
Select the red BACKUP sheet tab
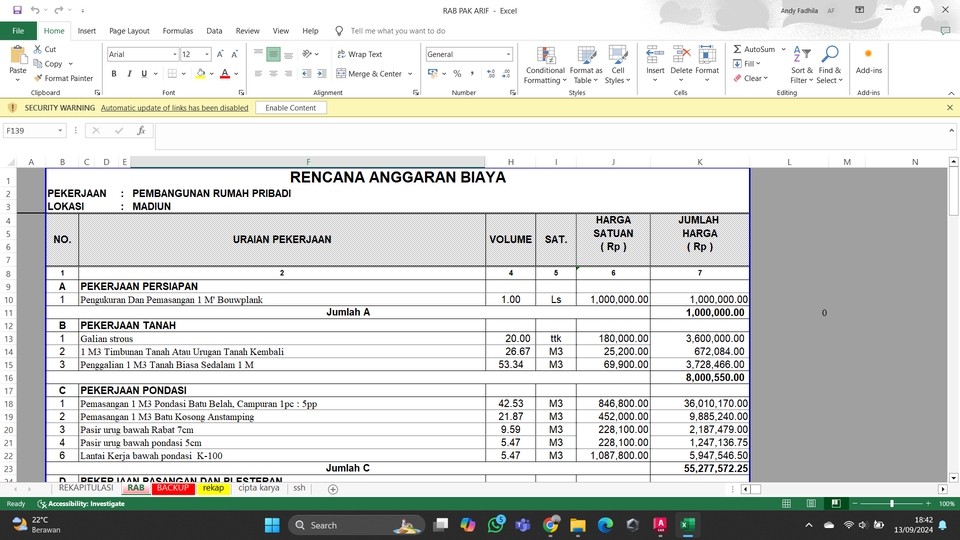click(173, 488)
